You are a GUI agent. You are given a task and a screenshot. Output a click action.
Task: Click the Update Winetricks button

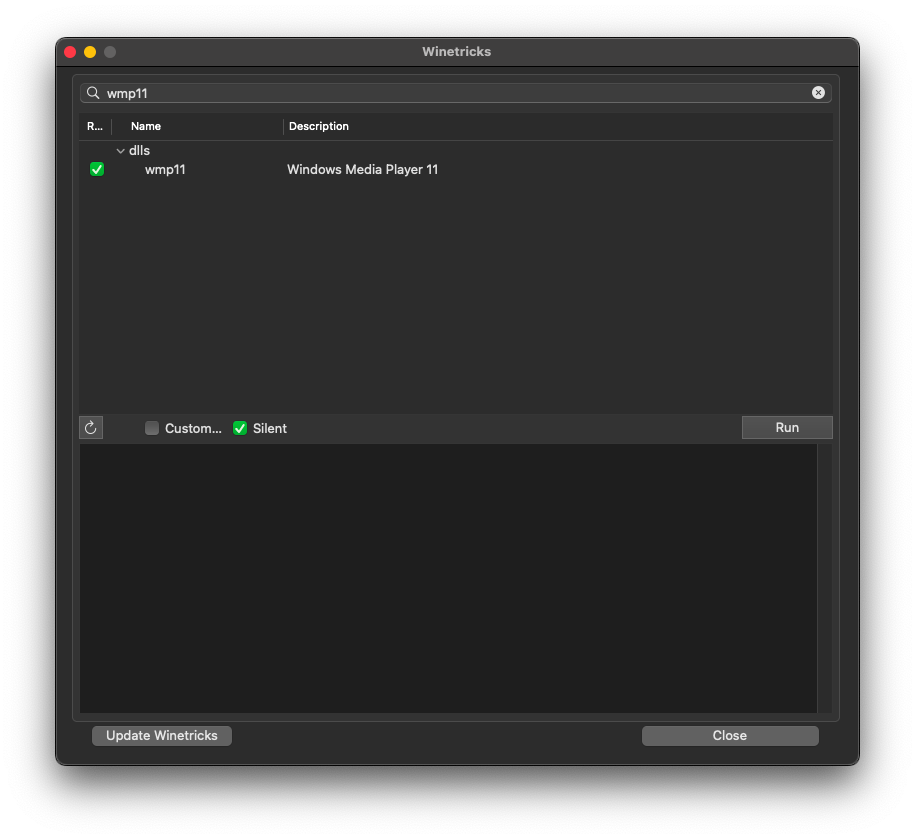(162, 736)
